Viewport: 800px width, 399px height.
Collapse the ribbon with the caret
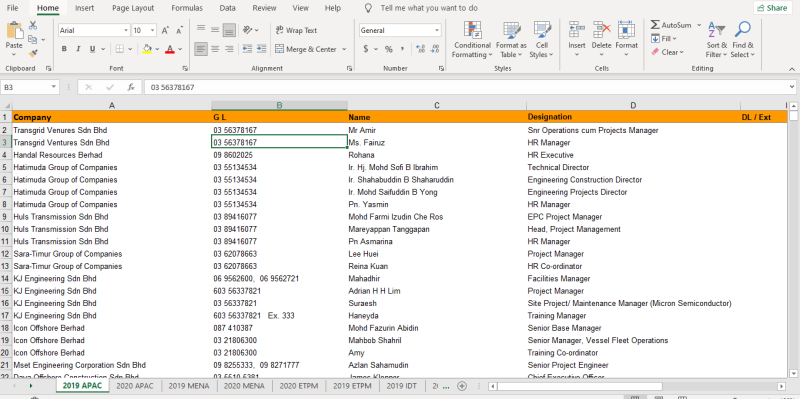tap(792, 69)
